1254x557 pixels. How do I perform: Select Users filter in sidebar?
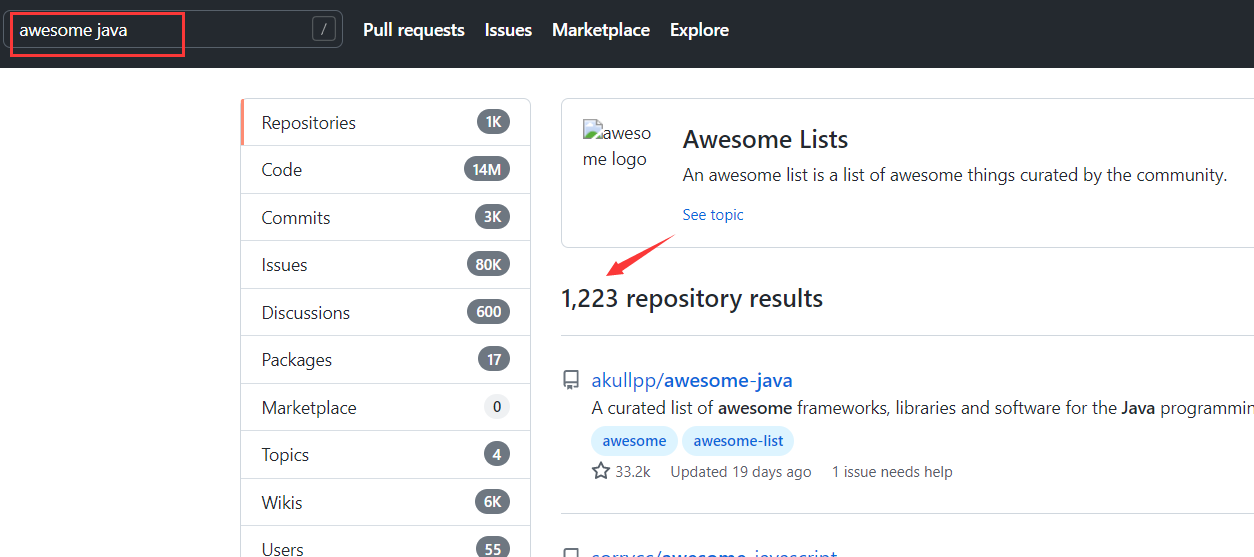point(386,542)
